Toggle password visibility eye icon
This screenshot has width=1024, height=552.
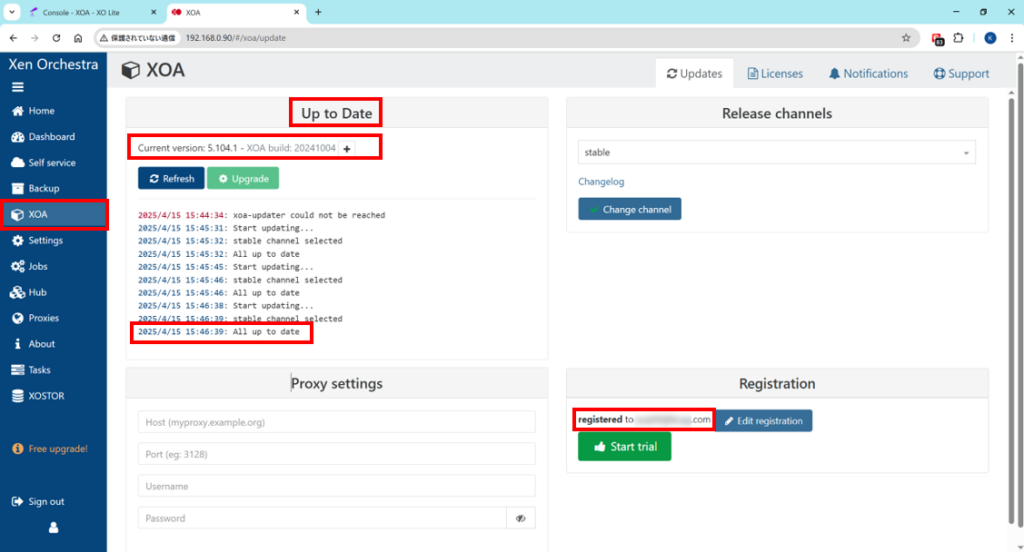pos(521,518)
